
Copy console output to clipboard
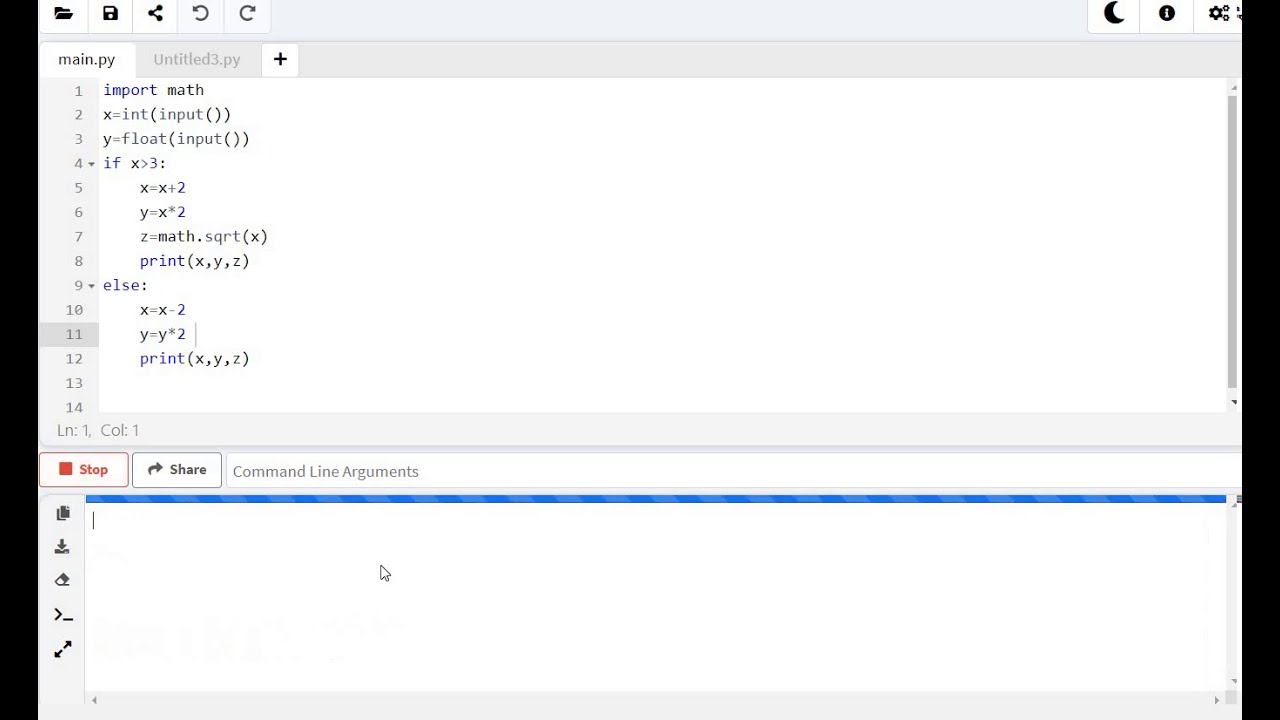[63, 513]
